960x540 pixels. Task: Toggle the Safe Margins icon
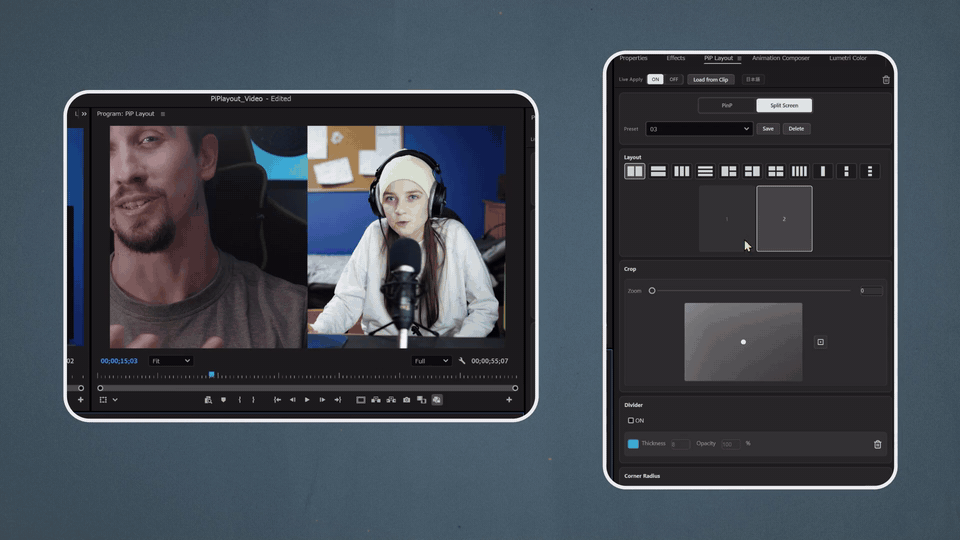point(361,400)
